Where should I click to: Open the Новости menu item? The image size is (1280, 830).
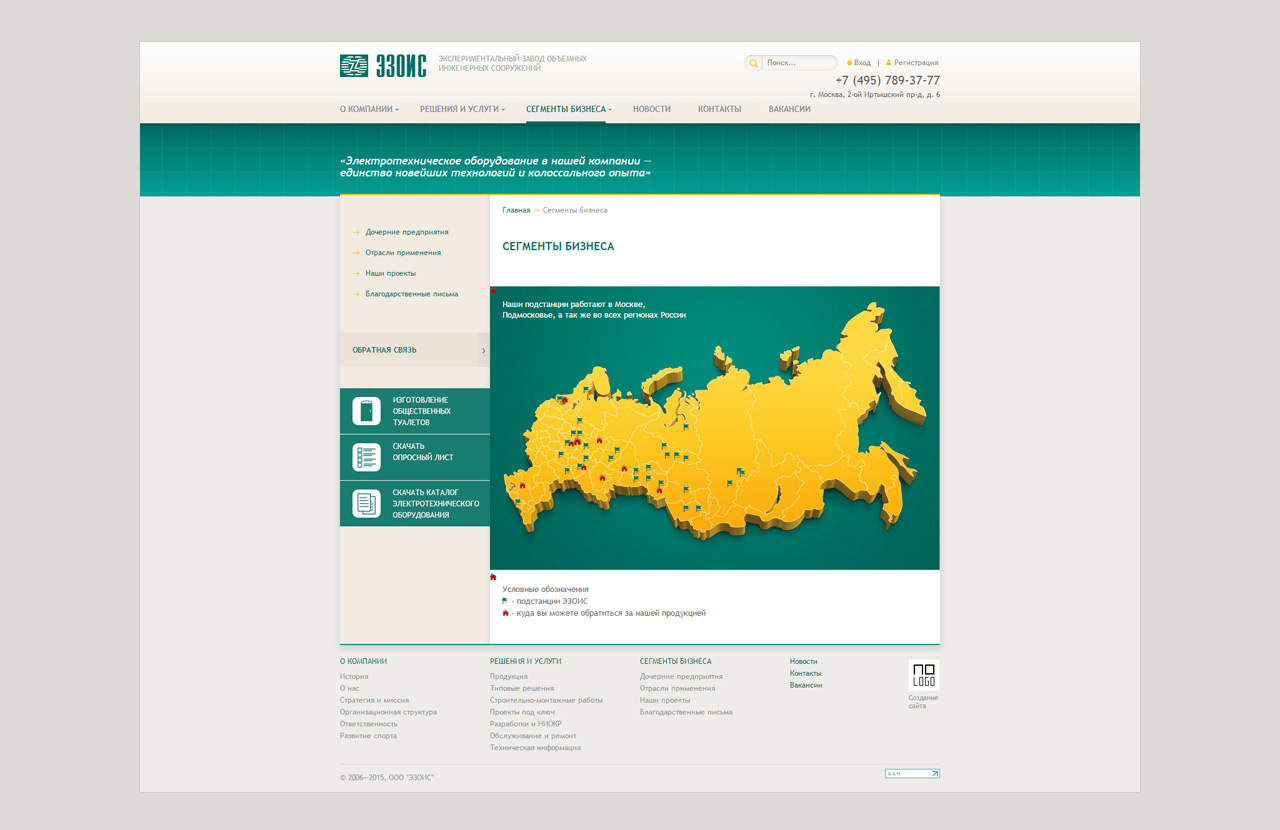coord(651,109)
